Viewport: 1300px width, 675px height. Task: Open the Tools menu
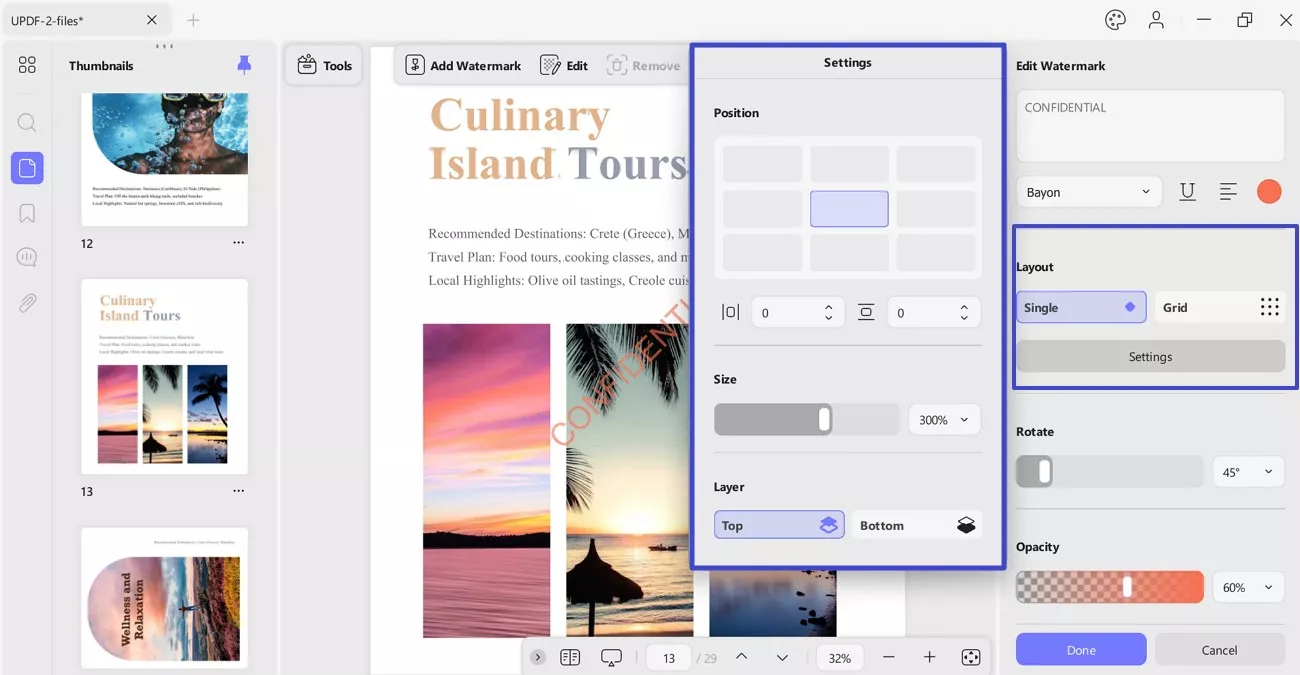[x=325, y=65]
